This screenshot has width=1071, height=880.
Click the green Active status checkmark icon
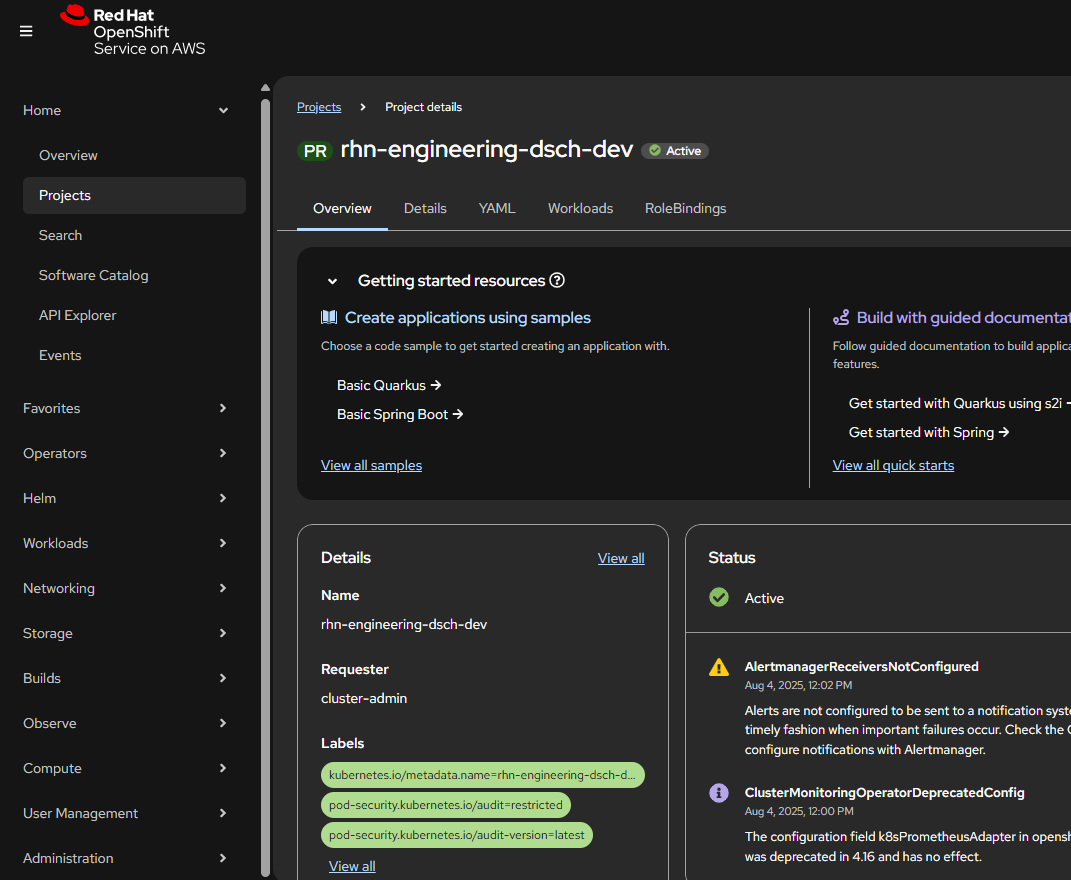click(x=718, y=597)
